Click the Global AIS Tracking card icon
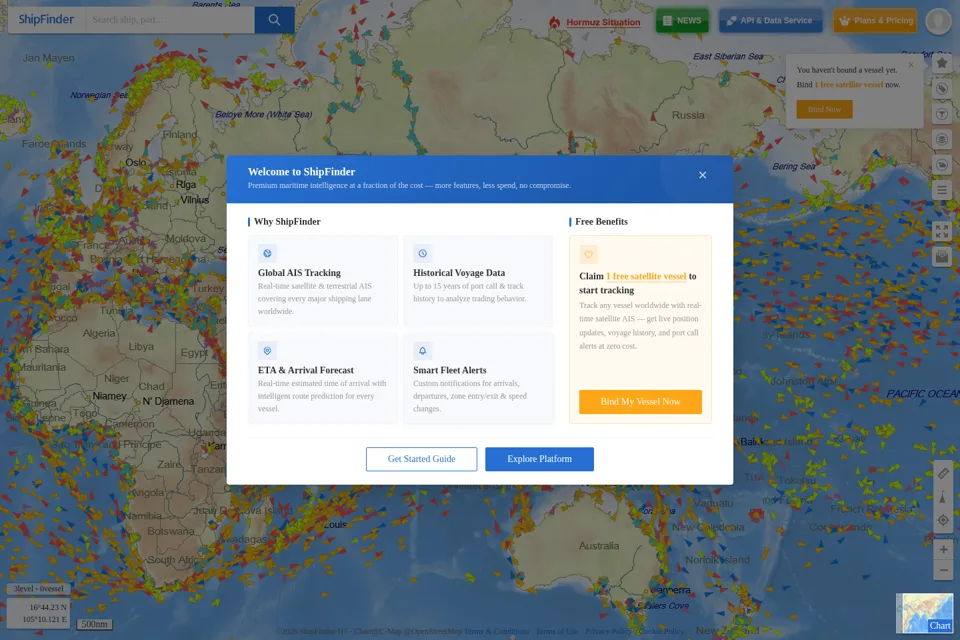960x640 pixels. pyautogui.click(x=267, y=254)
